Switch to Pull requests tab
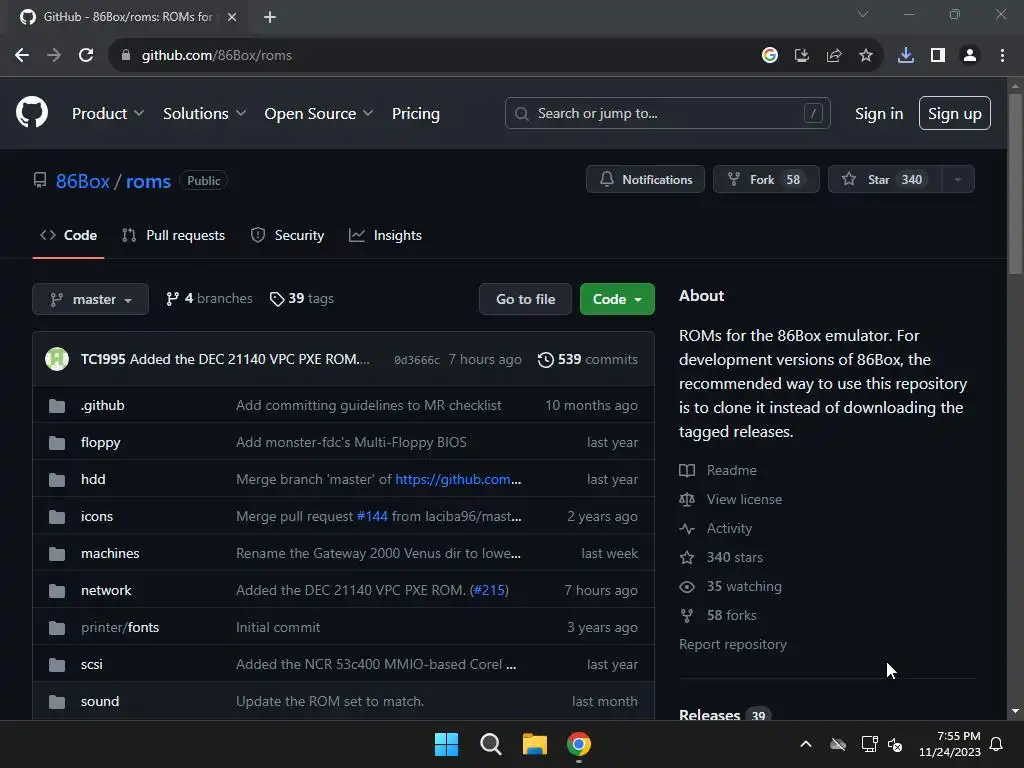Screen dimensions: 1024x768 click(174, 235)
